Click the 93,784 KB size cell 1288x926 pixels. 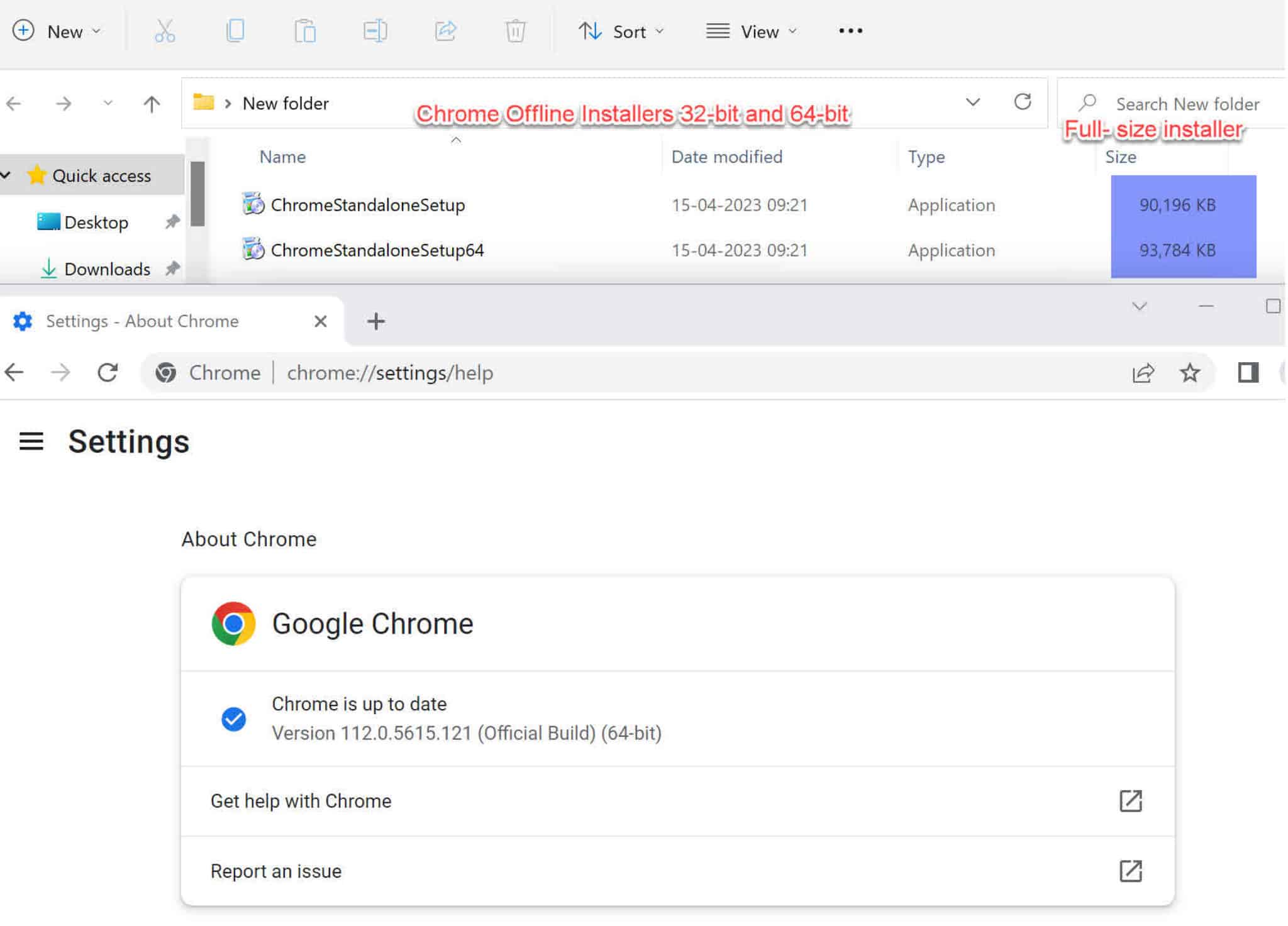(x=1177, y=250)
